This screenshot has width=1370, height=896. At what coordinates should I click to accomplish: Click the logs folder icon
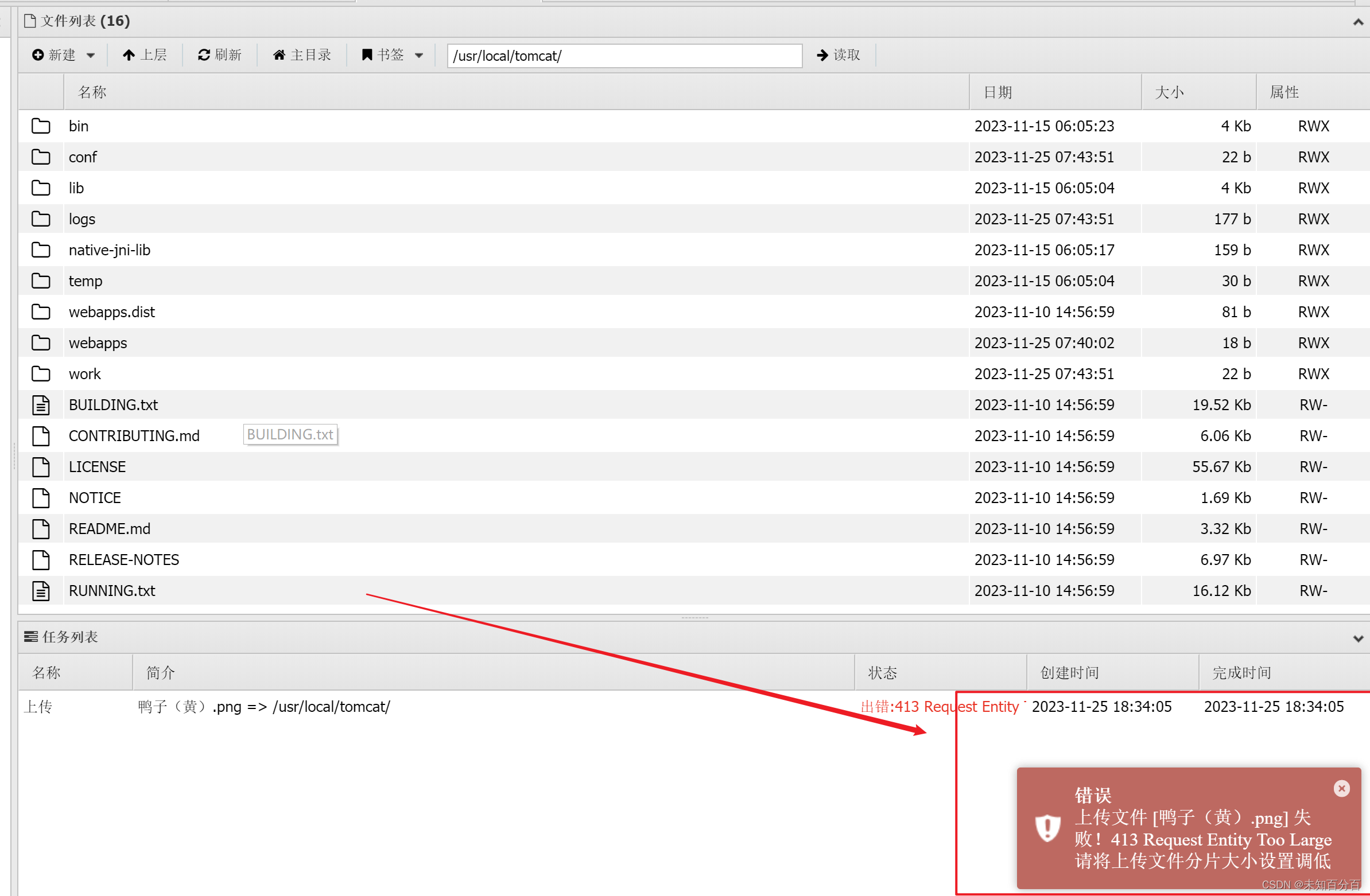40,219
